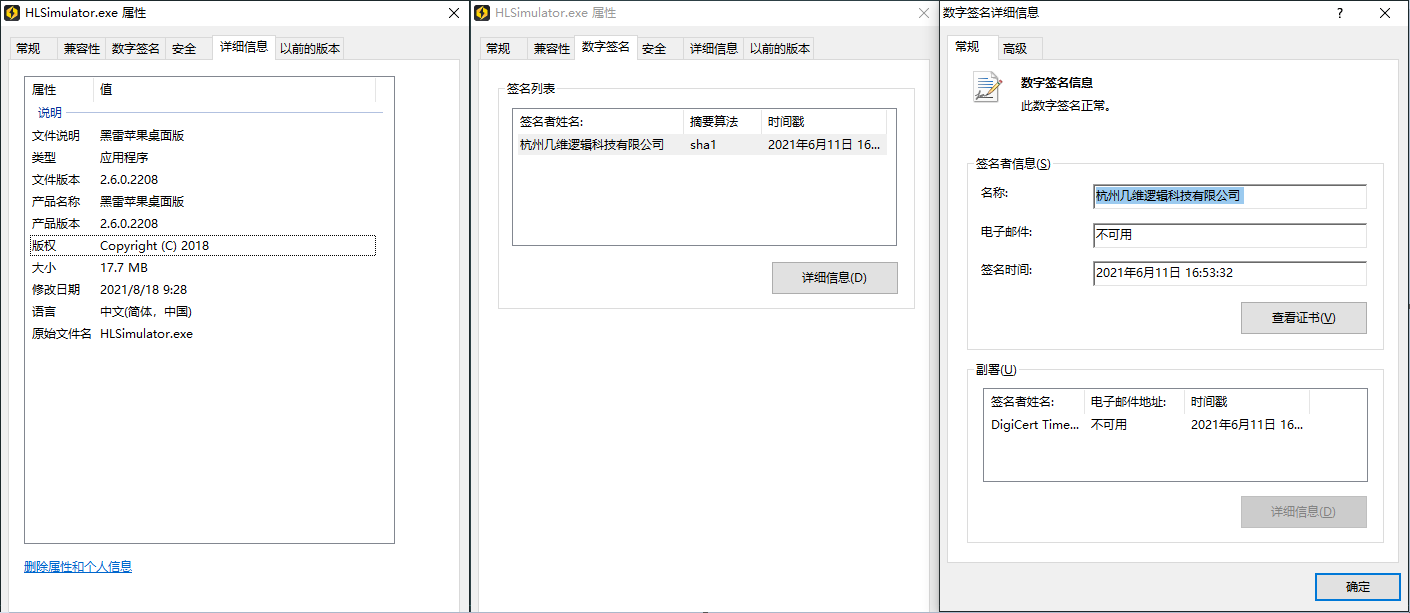Viewport: 1410px width, 613px height.
Task: Click the HLSimulator app icon in the left title bar
Action: (13, 13)
